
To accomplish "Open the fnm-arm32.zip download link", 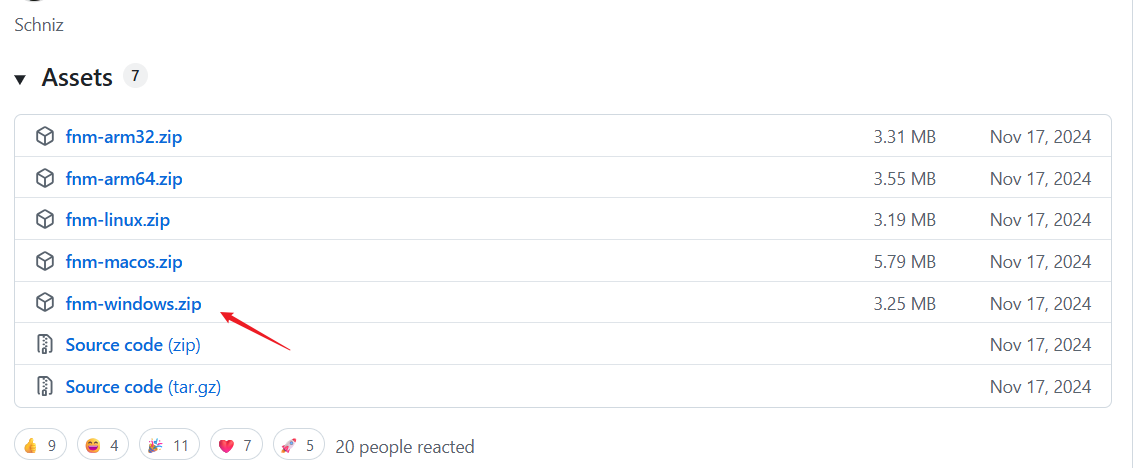I will (123, 137).
